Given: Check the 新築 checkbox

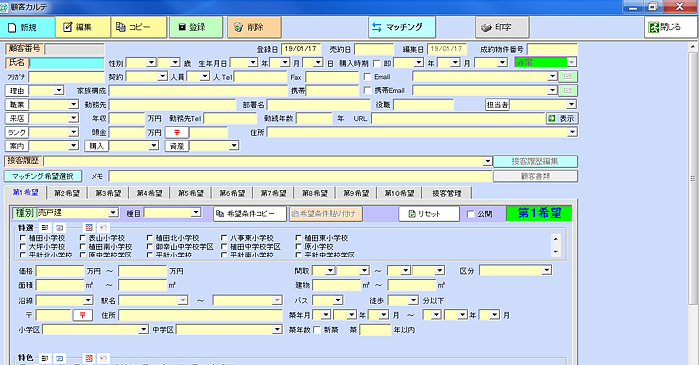Looking at the screenshot, I should pyautogui.click(x=317, y=330).
